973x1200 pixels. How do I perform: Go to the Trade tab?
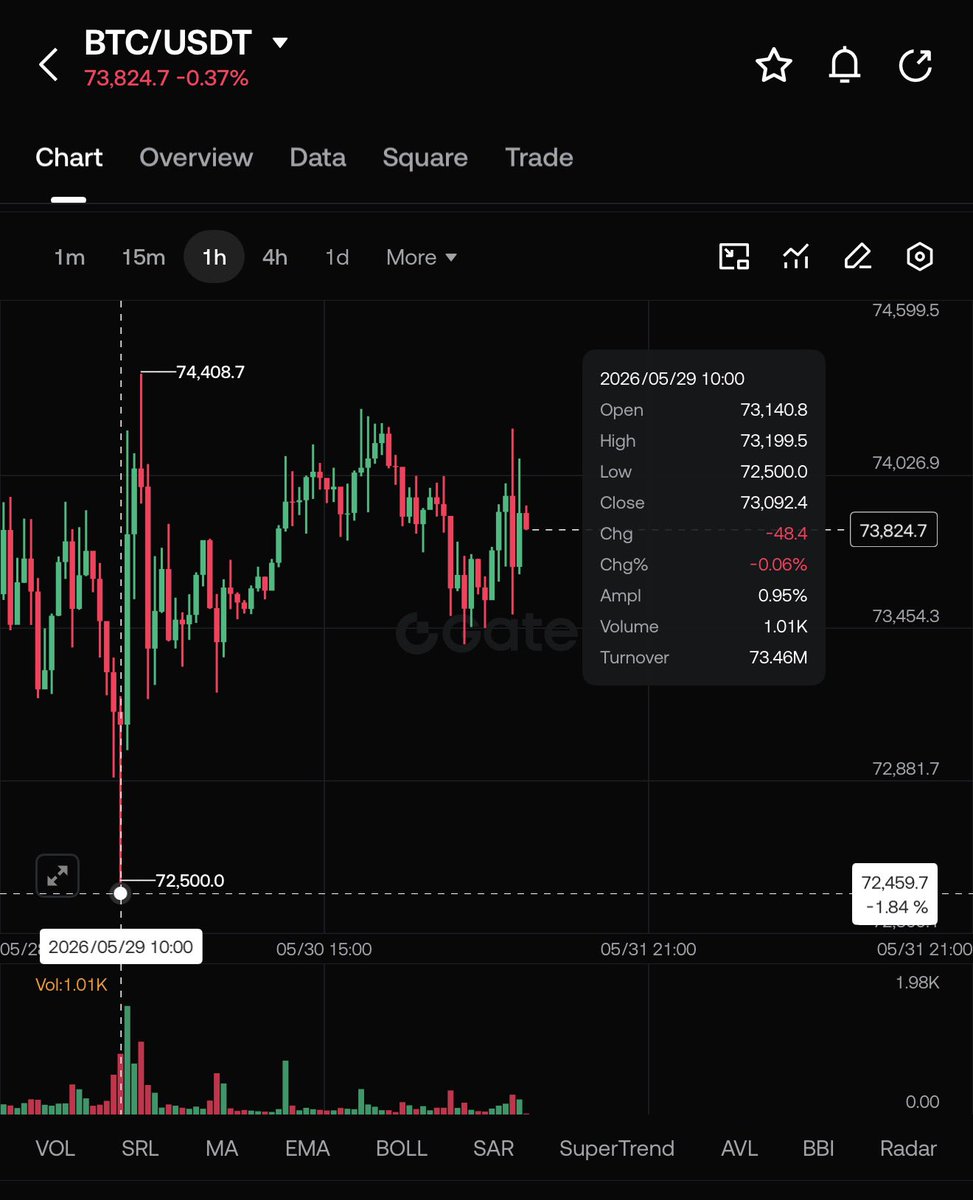[539, 157]
